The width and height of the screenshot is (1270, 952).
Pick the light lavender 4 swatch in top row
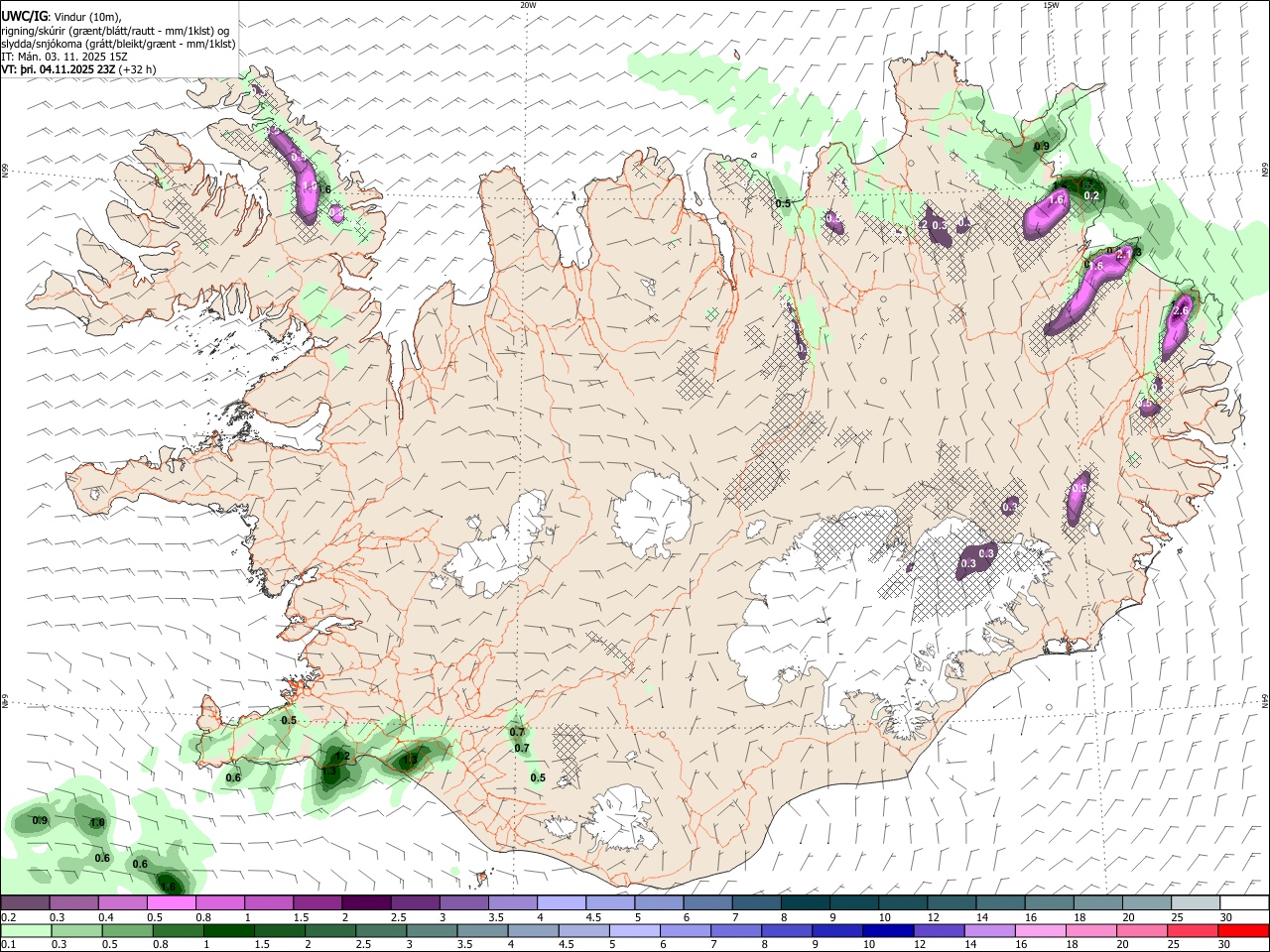tap(562, 903)
